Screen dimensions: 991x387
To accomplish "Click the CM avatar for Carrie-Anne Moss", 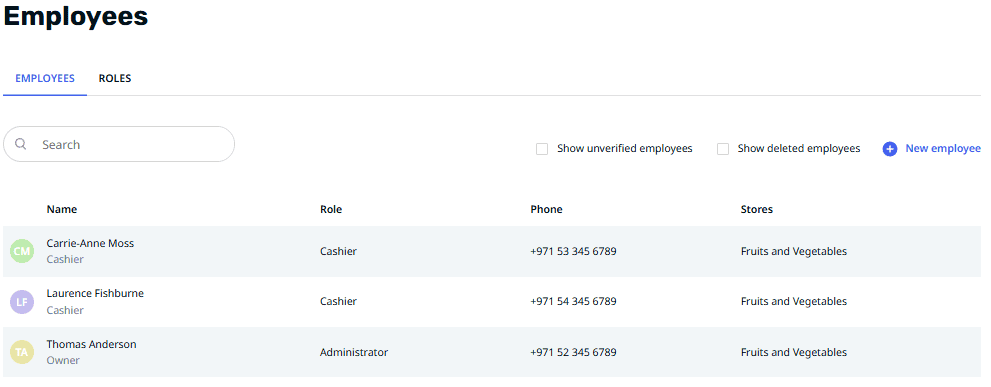I will 21,251.
